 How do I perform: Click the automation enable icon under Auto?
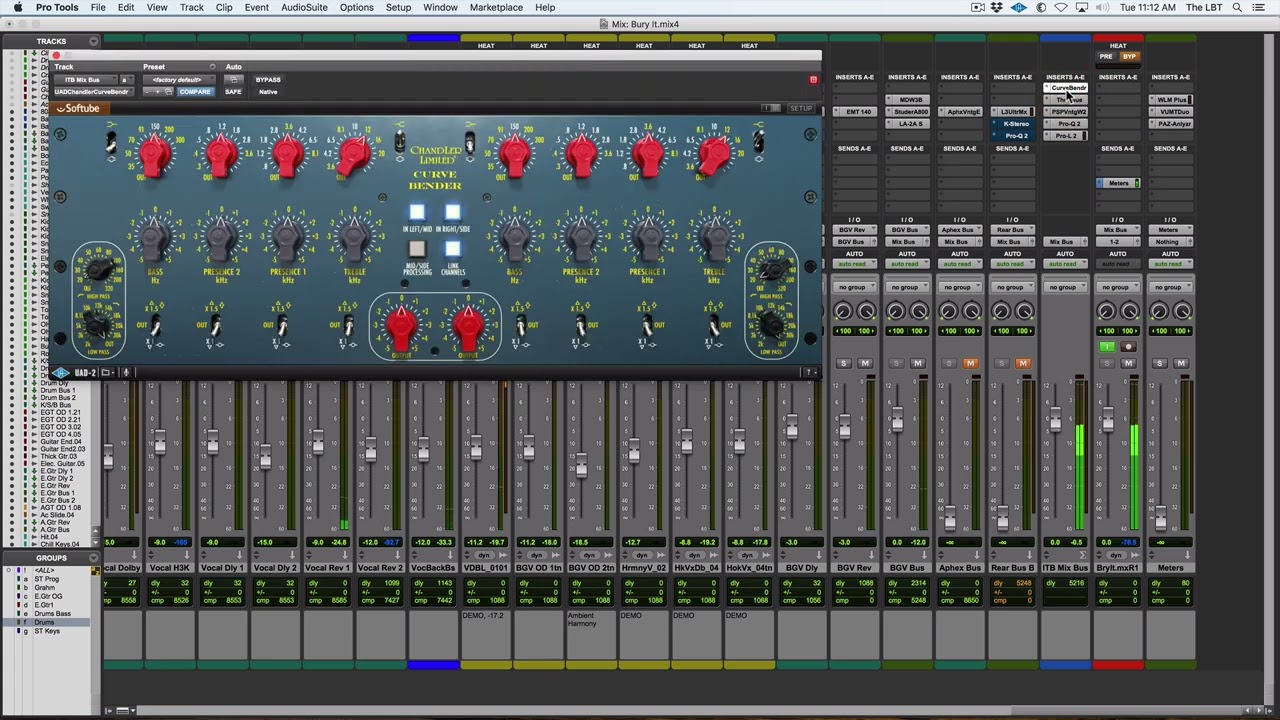pyautogui.click(x=233, y=79)
